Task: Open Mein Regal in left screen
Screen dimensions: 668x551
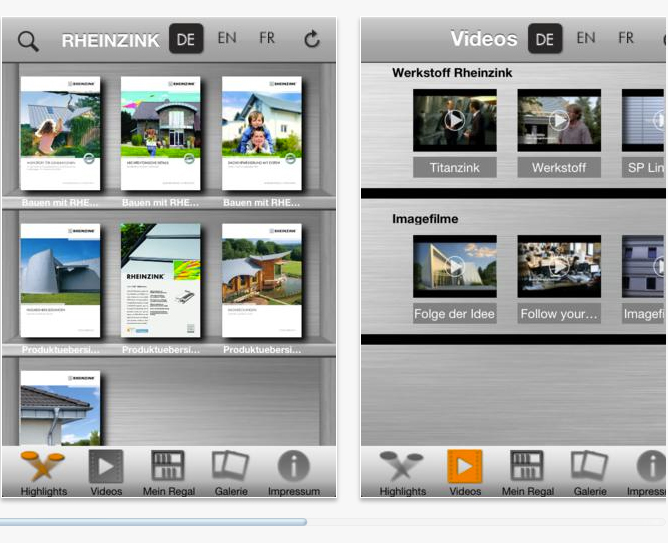Action: pos(167,472)
